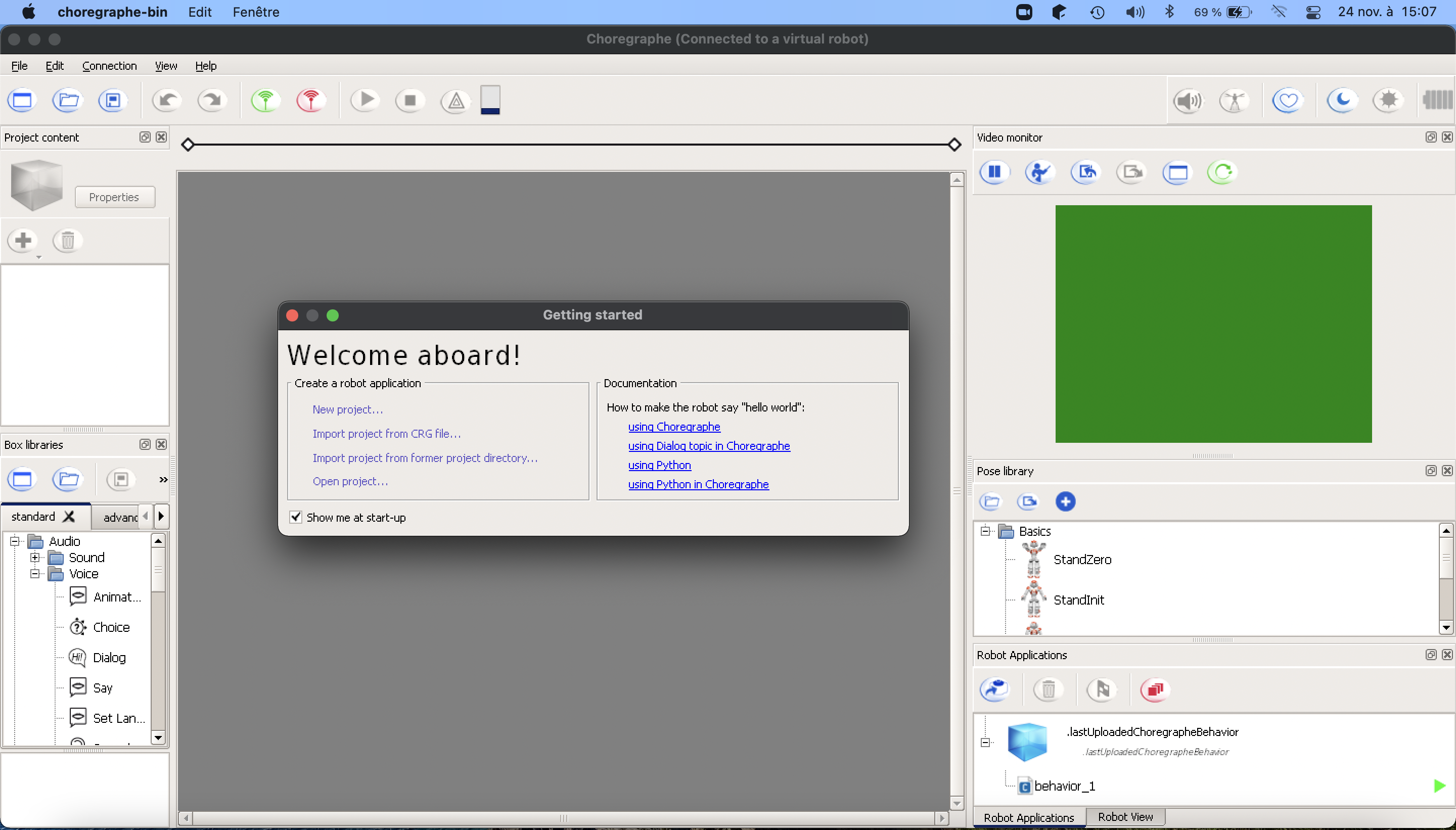Click the Video monitor learn icon
The image size is (1456, 830).
[1040, 172]
